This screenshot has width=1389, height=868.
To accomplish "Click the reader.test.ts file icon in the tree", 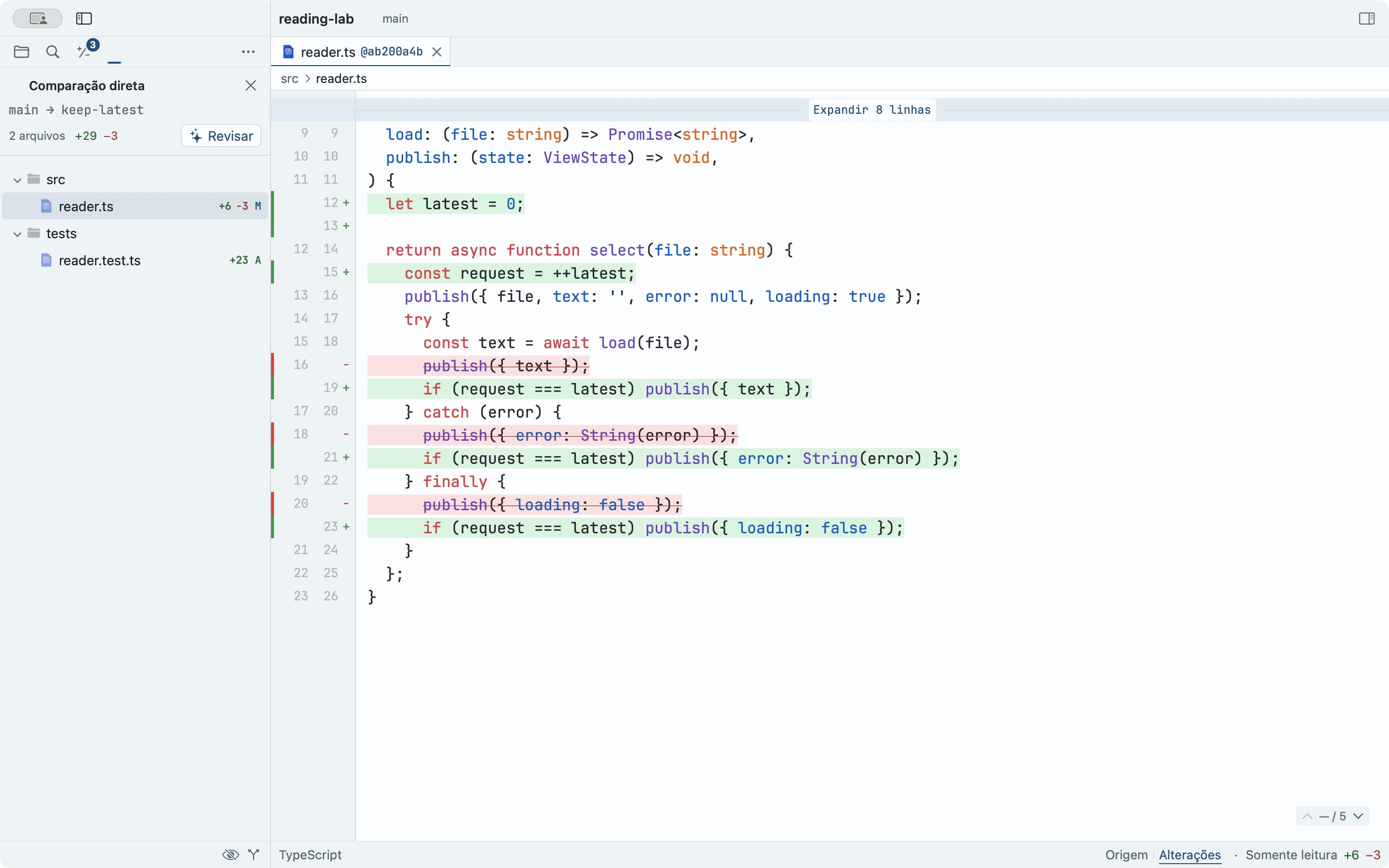I will pyautogui.click(x=46, y=260).
